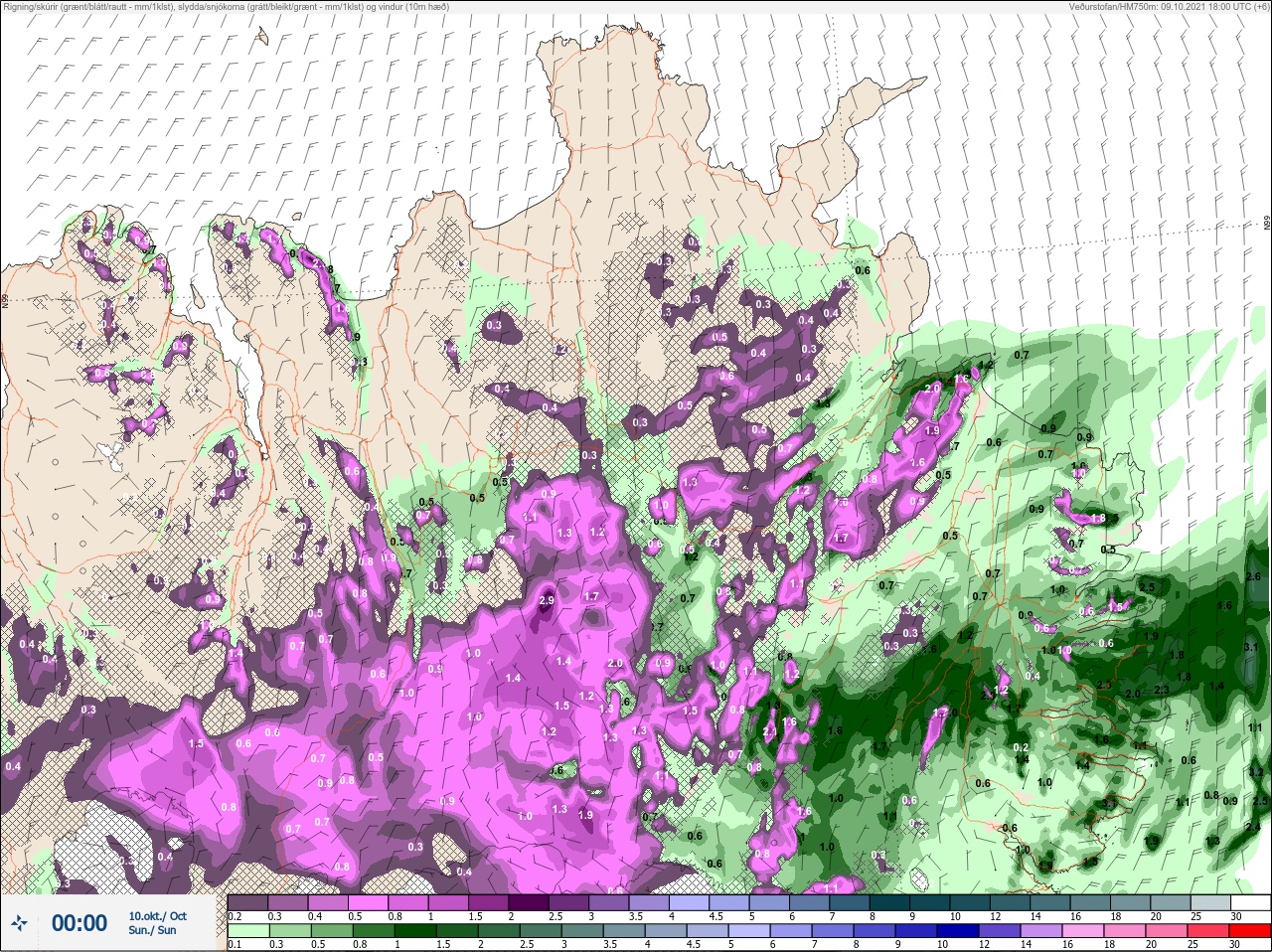Click the '0.1' label on the lower legend scale
This screenshot has width=1272, height=952.
pyautogui.click(x=235, y=945)
